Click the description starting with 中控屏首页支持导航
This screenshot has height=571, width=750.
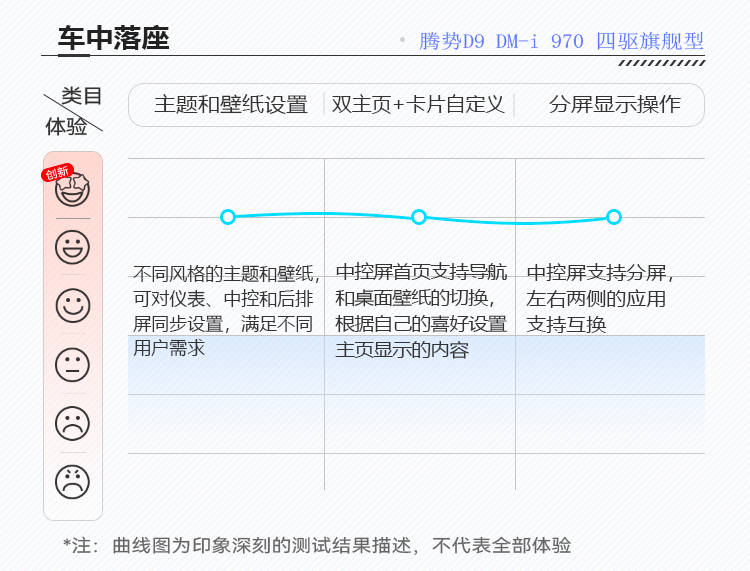pos(421,310)
